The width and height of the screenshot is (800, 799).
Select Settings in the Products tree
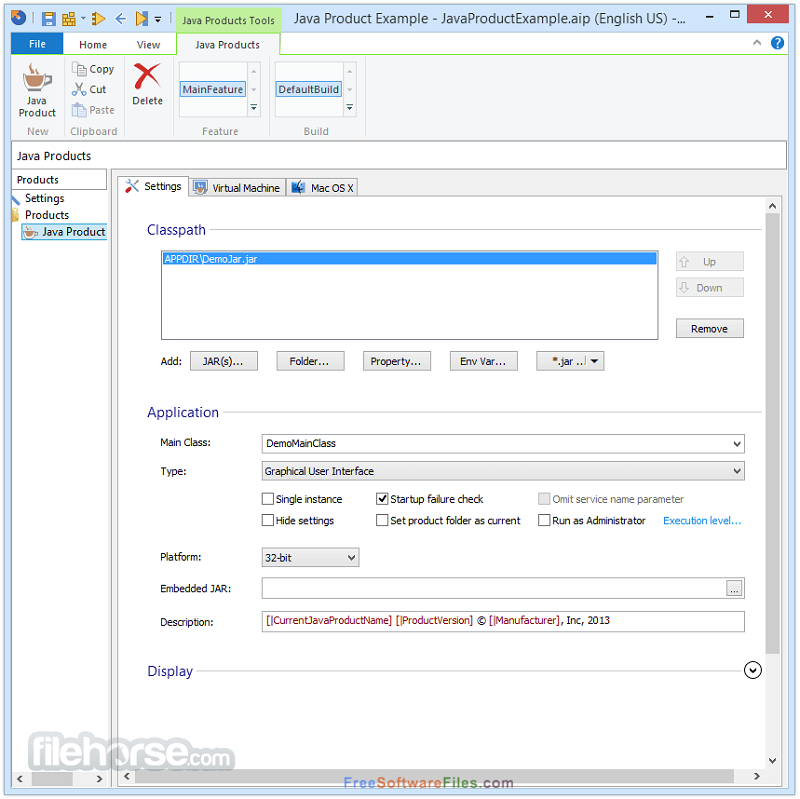pyautogui.click(x=44, y=198)
